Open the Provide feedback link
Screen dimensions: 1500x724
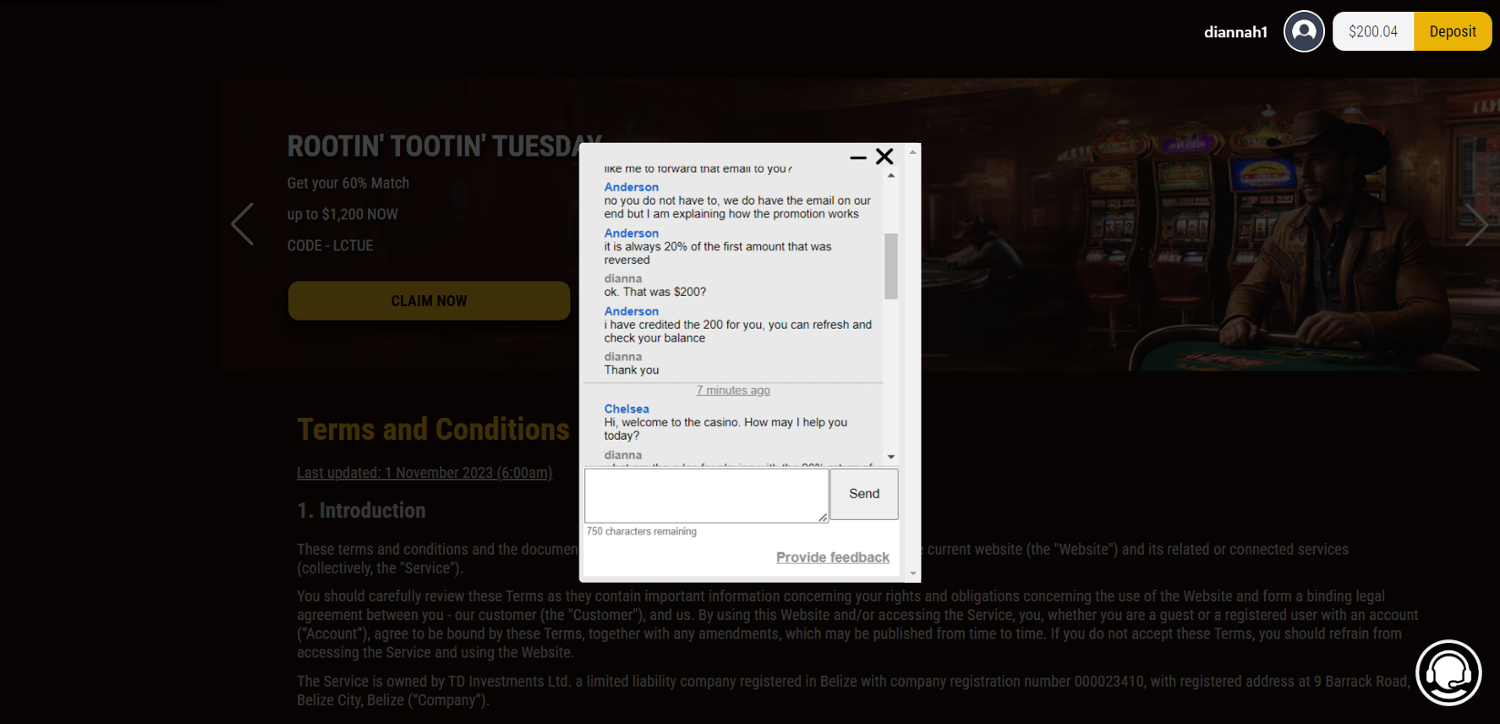[x=833, y=558]
